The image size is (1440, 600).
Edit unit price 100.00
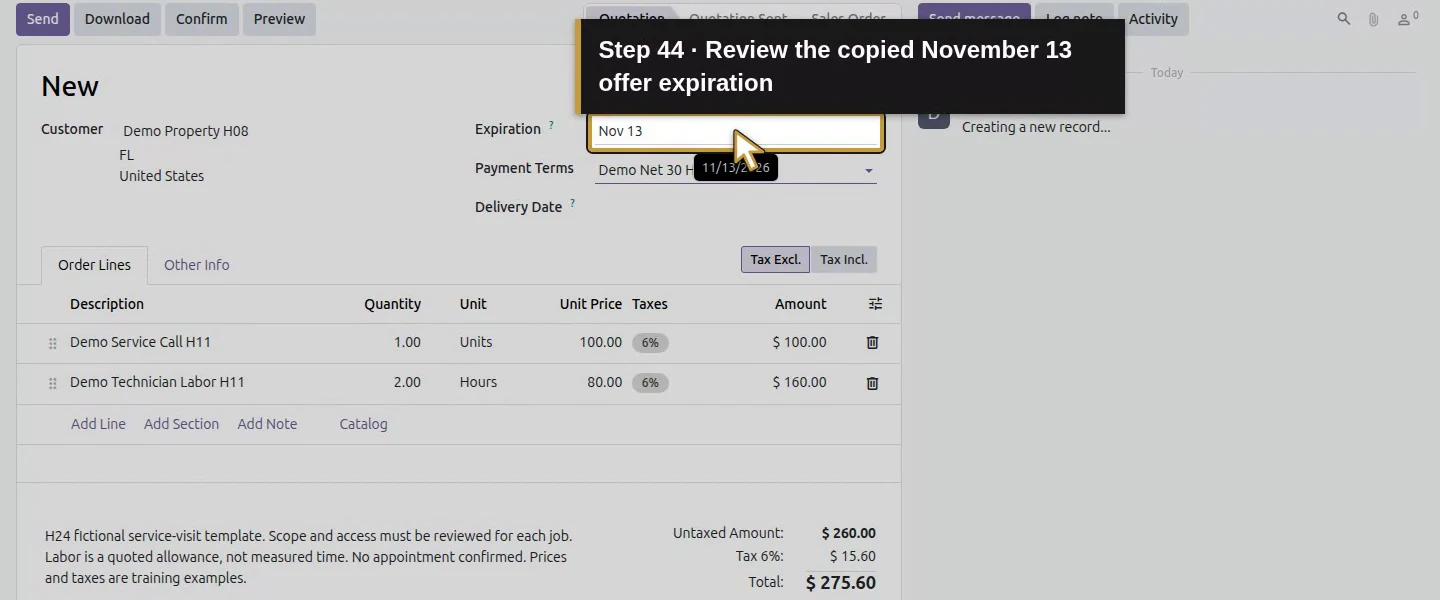(600, 342)
